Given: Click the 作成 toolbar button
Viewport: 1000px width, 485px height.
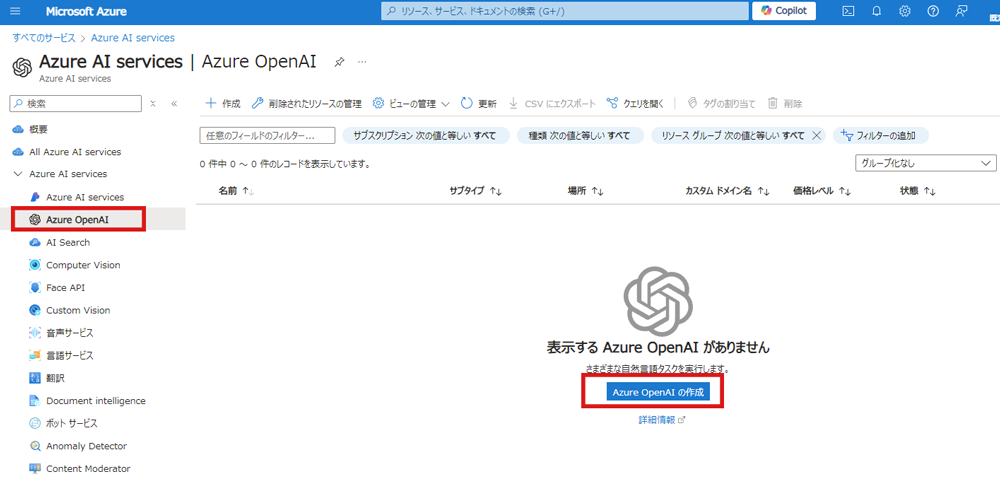Looking at the screenshot, I should (x=223, y=103).
